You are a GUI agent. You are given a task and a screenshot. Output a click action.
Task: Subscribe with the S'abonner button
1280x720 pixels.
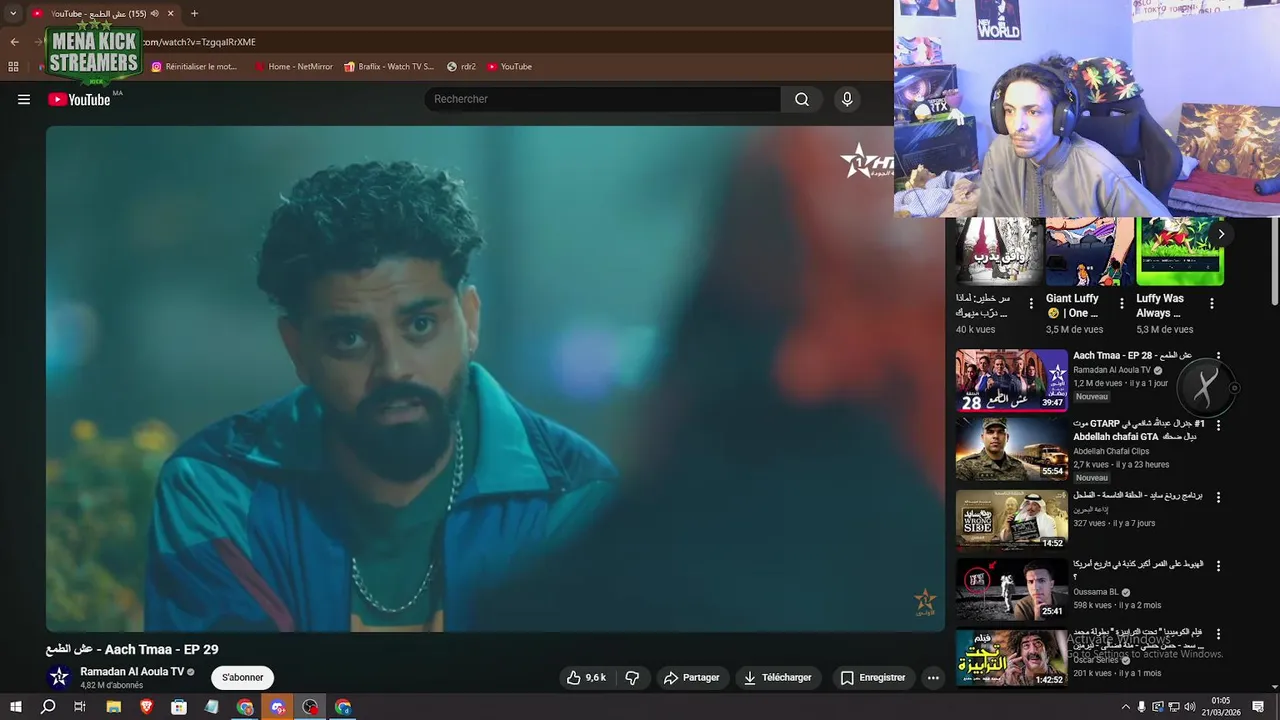(x=243, y=677)
